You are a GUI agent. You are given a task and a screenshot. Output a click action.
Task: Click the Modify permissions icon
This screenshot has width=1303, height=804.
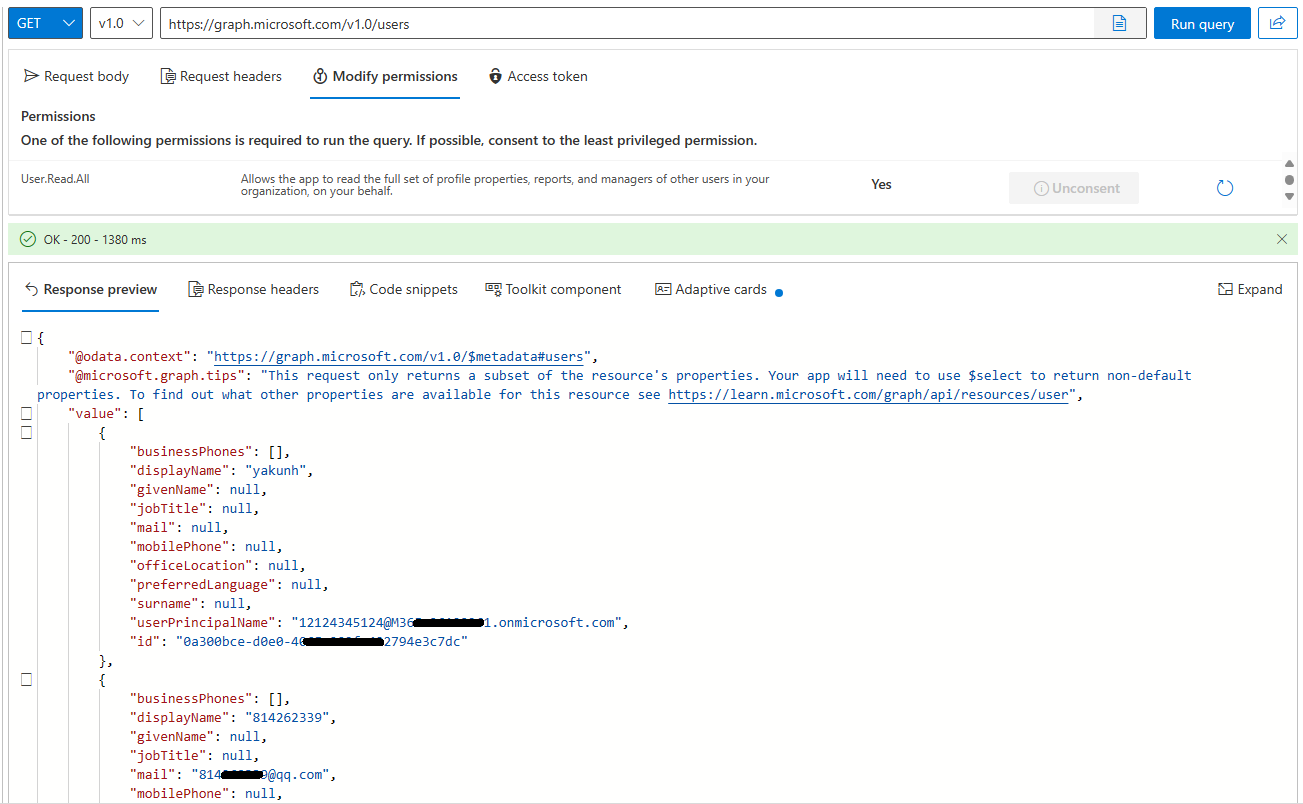tap(320, 76)
